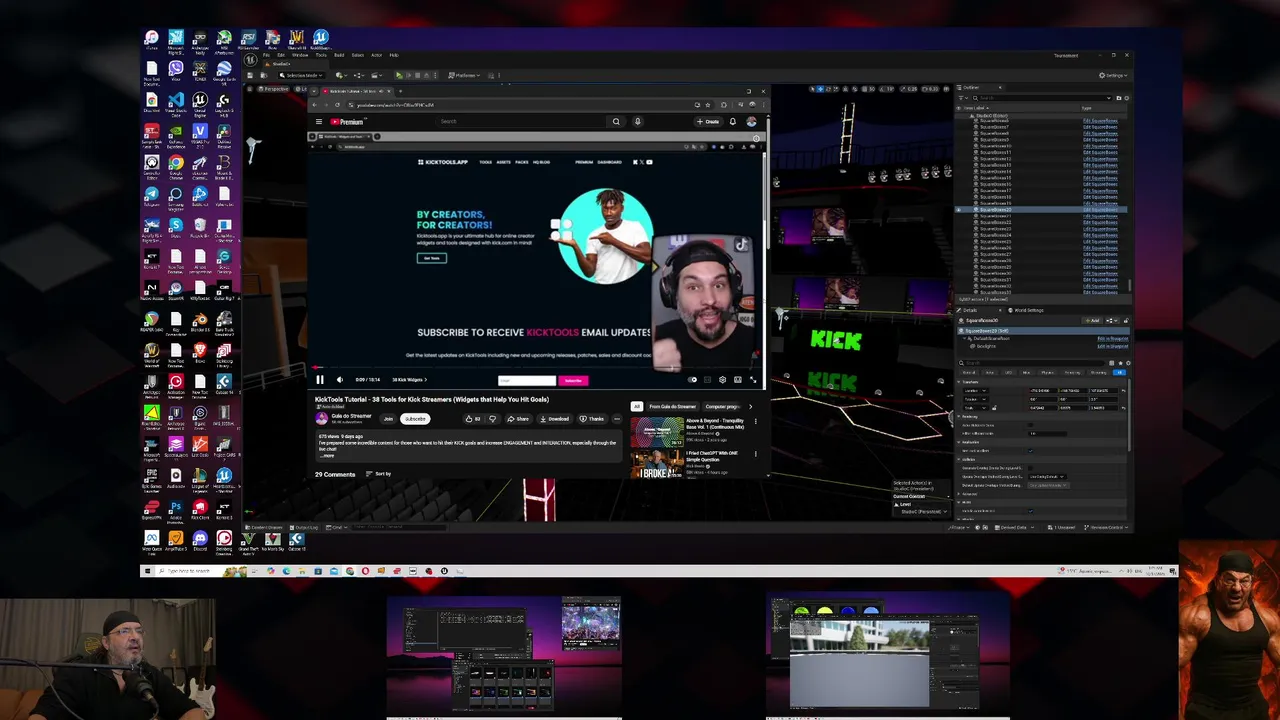Open Unreal Editor Window menu
The image size is (1280, 720).
(x=300, y=55)
